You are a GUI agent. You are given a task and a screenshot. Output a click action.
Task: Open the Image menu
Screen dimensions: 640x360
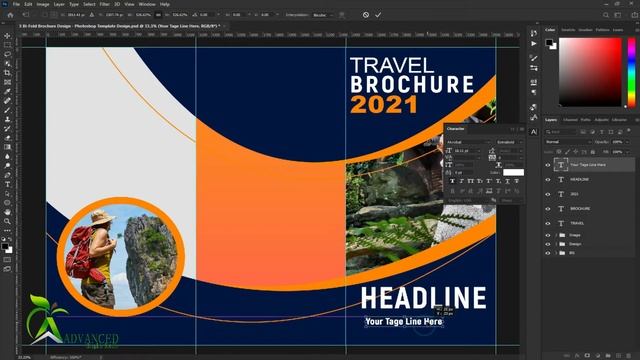[43, 4]
